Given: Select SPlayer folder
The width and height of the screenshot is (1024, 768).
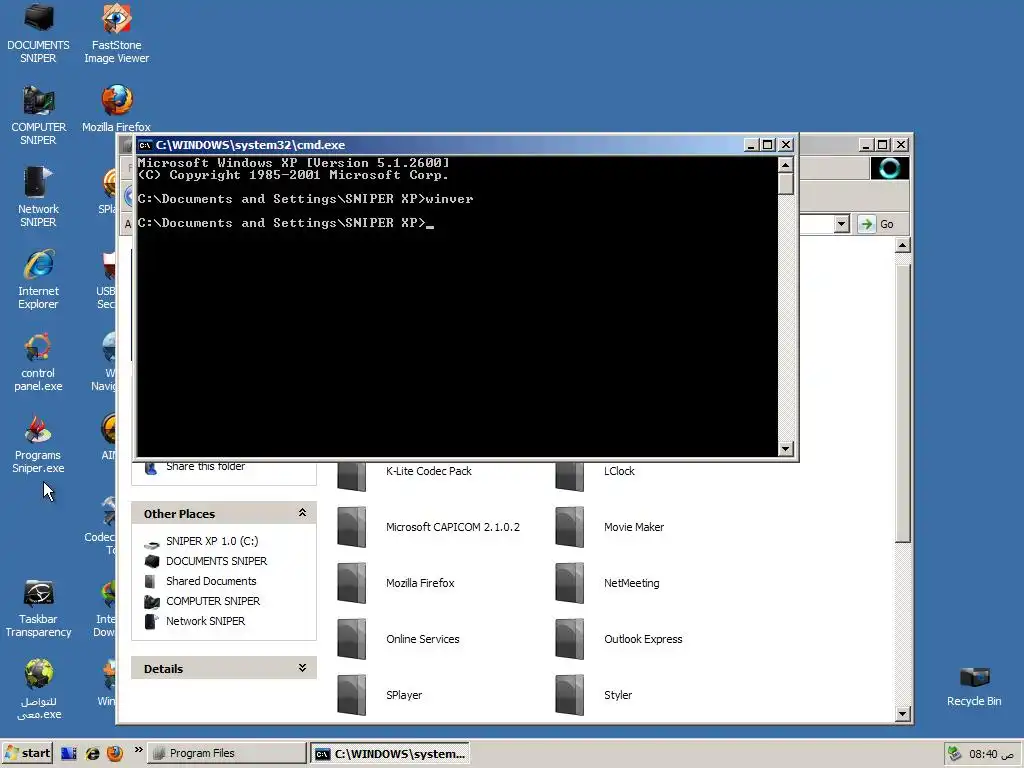Looking at the screenshot, I should click(380, 695).
